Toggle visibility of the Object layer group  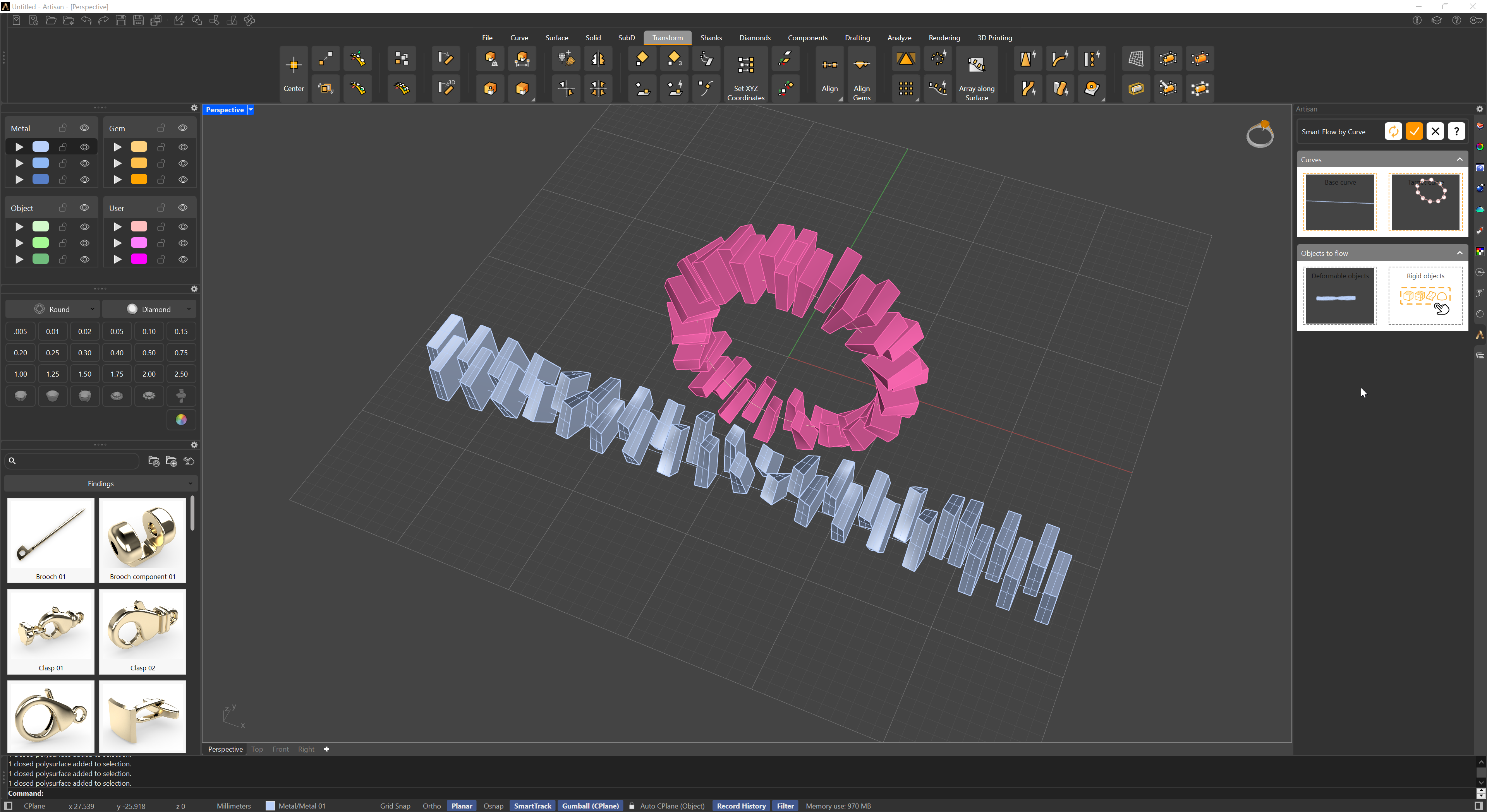coord(84,208)
